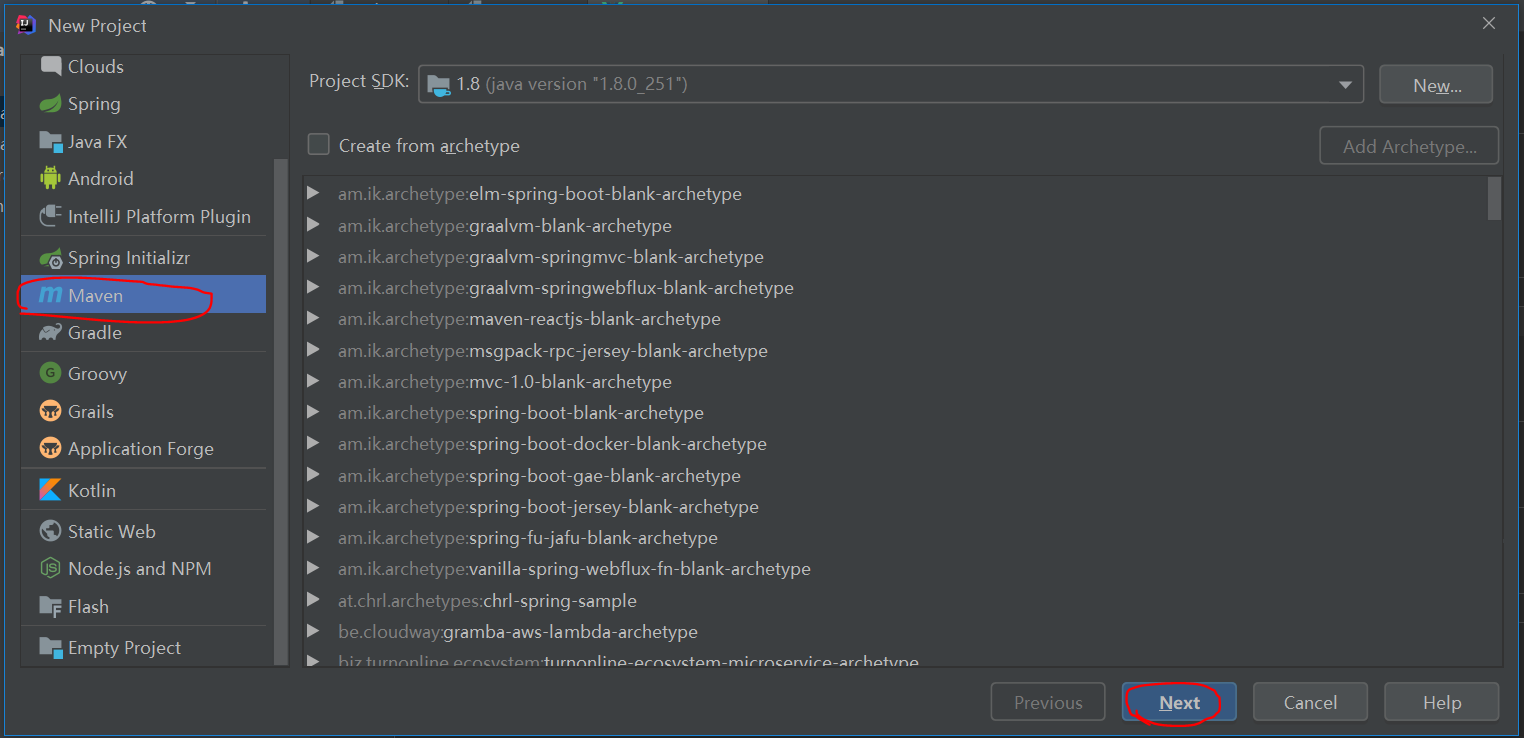Viewport: 1524px width, 738px height.
Task: Select the Spring label in project types
Action: tap(94, 104)
